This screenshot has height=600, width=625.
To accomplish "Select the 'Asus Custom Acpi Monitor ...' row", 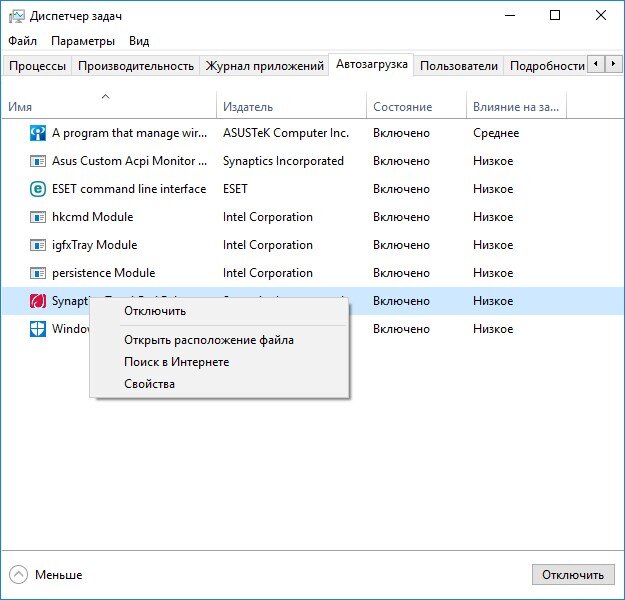I will point(312,161).
